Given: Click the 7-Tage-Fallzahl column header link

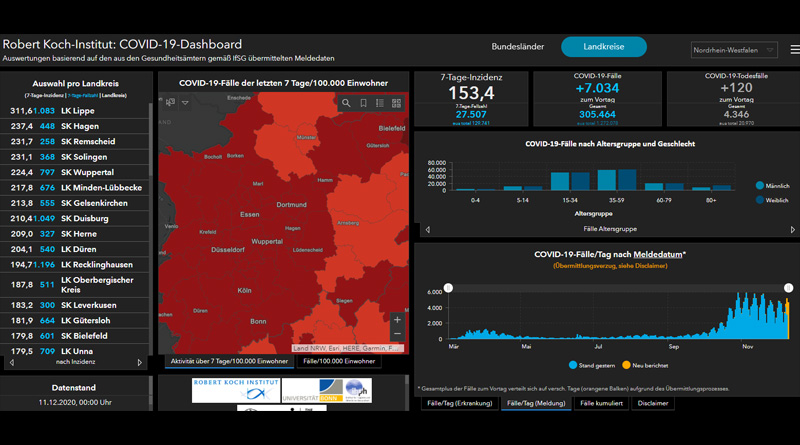Looking at the screenshot, I should pos(83,95).
